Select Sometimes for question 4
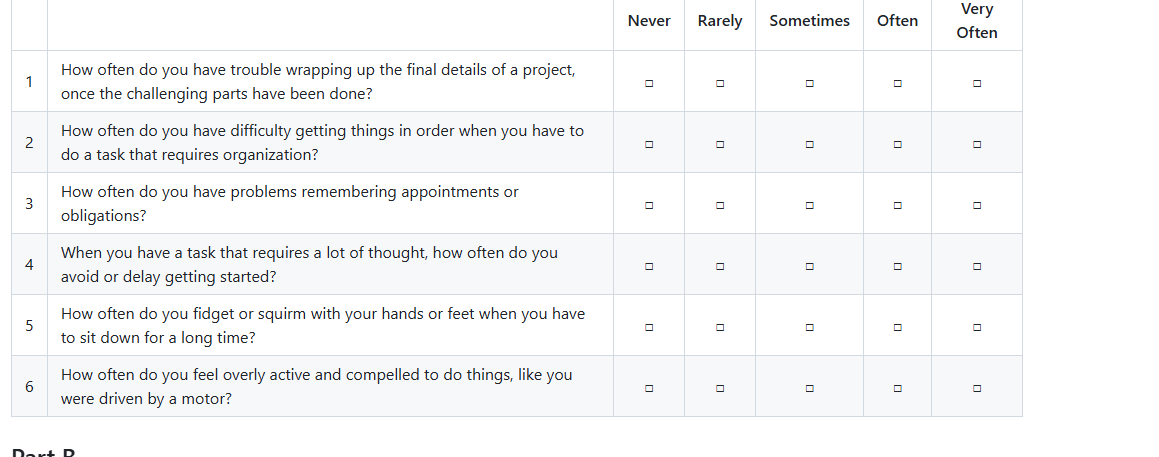 click(809, 266)
